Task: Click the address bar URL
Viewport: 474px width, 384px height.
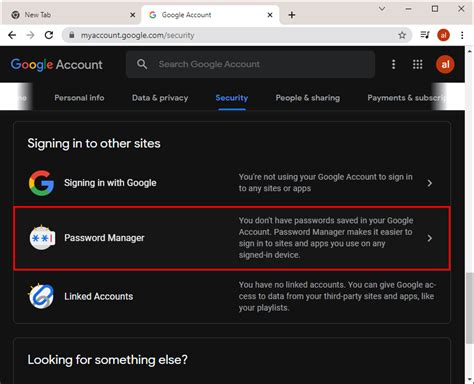Action: 137,35
